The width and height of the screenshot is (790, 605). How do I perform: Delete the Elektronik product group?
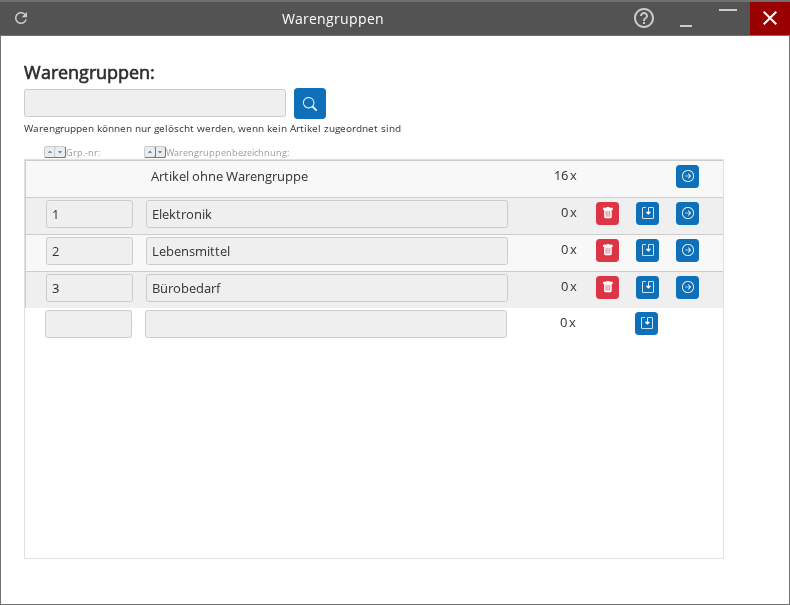(607, 213)
